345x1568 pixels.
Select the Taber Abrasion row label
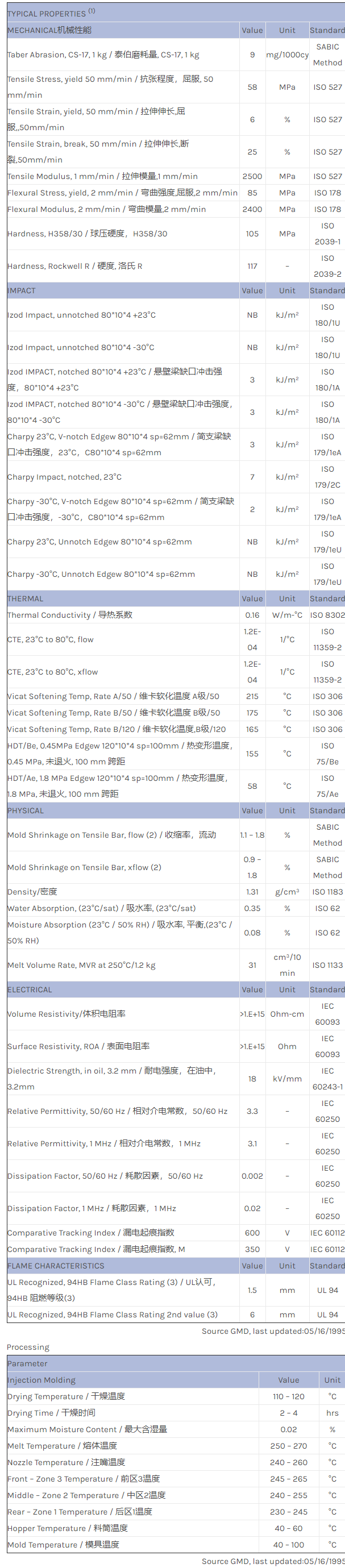tap(103, 55)
